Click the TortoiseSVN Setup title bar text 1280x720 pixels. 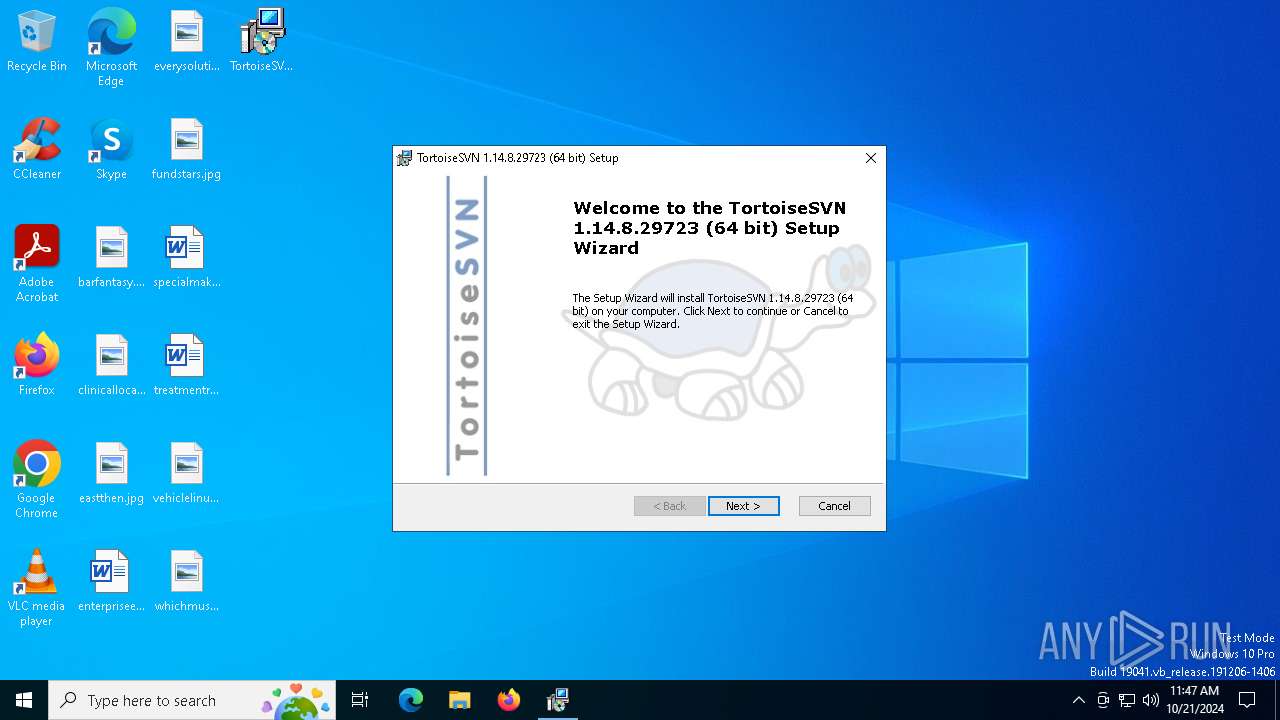[x=518, y=158]
